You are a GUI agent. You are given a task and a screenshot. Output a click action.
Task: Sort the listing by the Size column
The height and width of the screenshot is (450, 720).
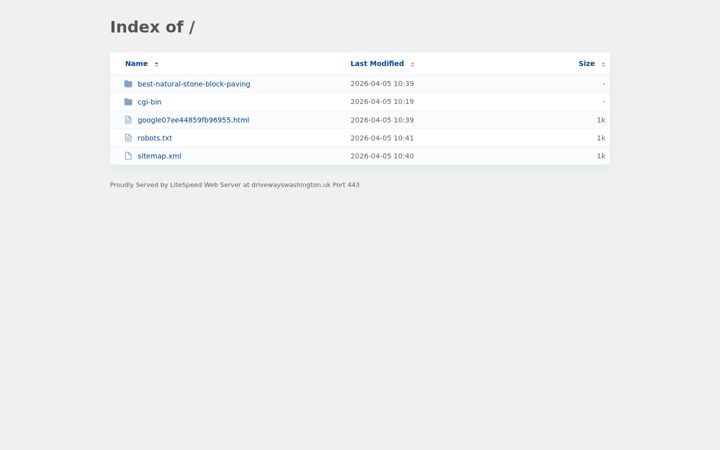(586, 63)
